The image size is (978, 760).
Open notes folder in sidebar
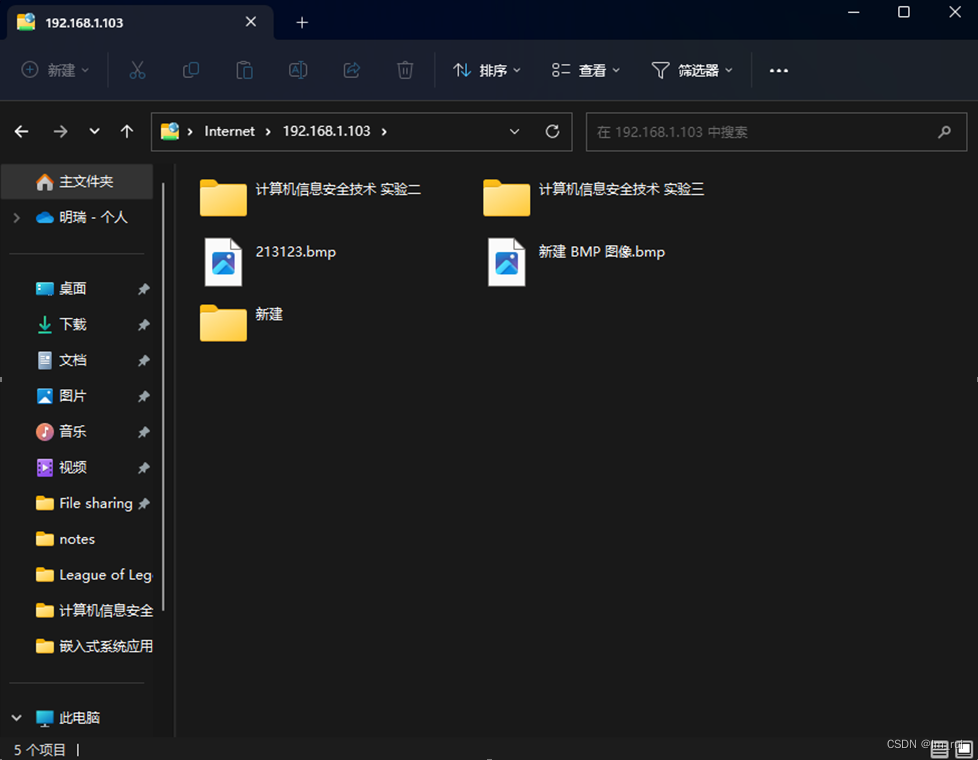pos(65,539)
